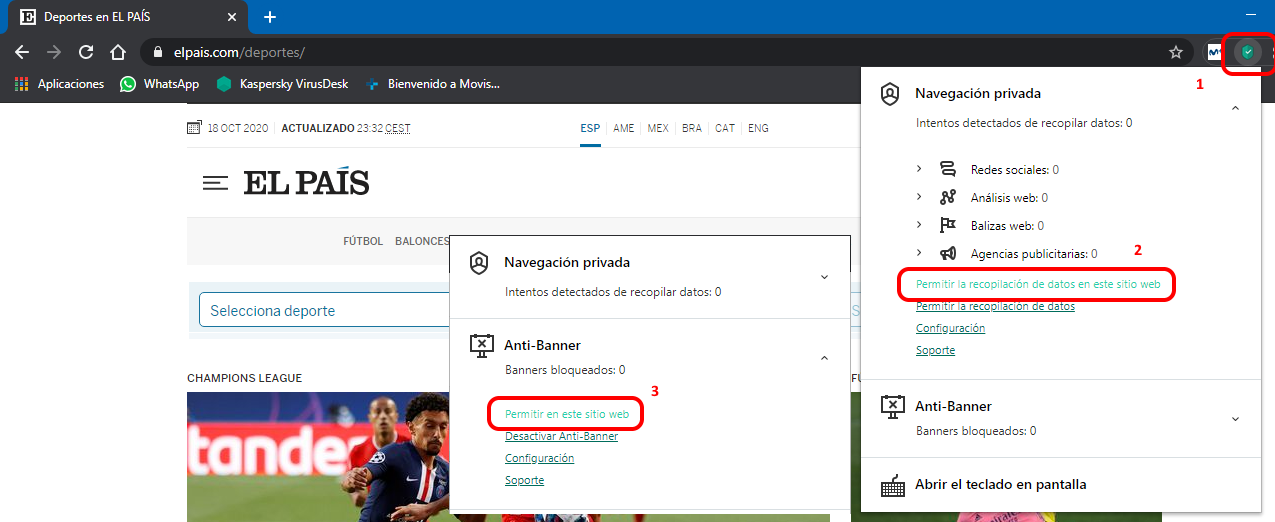Select the ENG edition tab

point(758,128)
